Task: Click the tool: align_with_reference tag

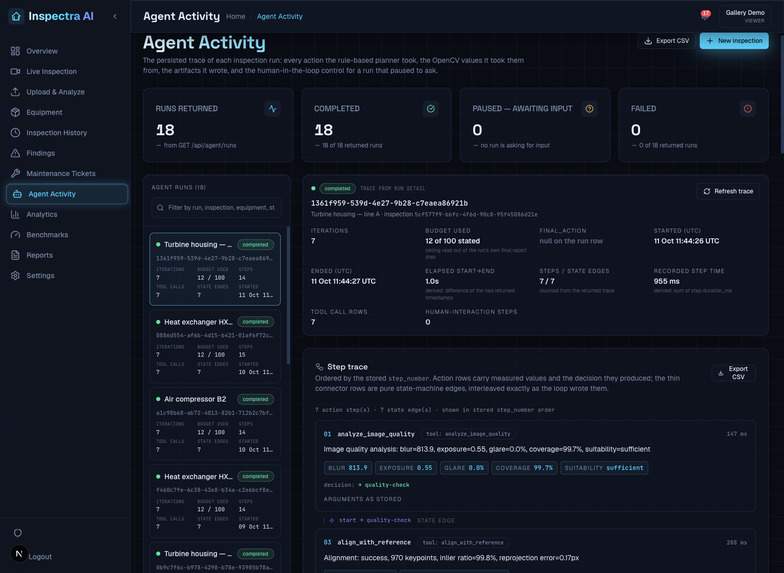Action: (x=463, y=542)
